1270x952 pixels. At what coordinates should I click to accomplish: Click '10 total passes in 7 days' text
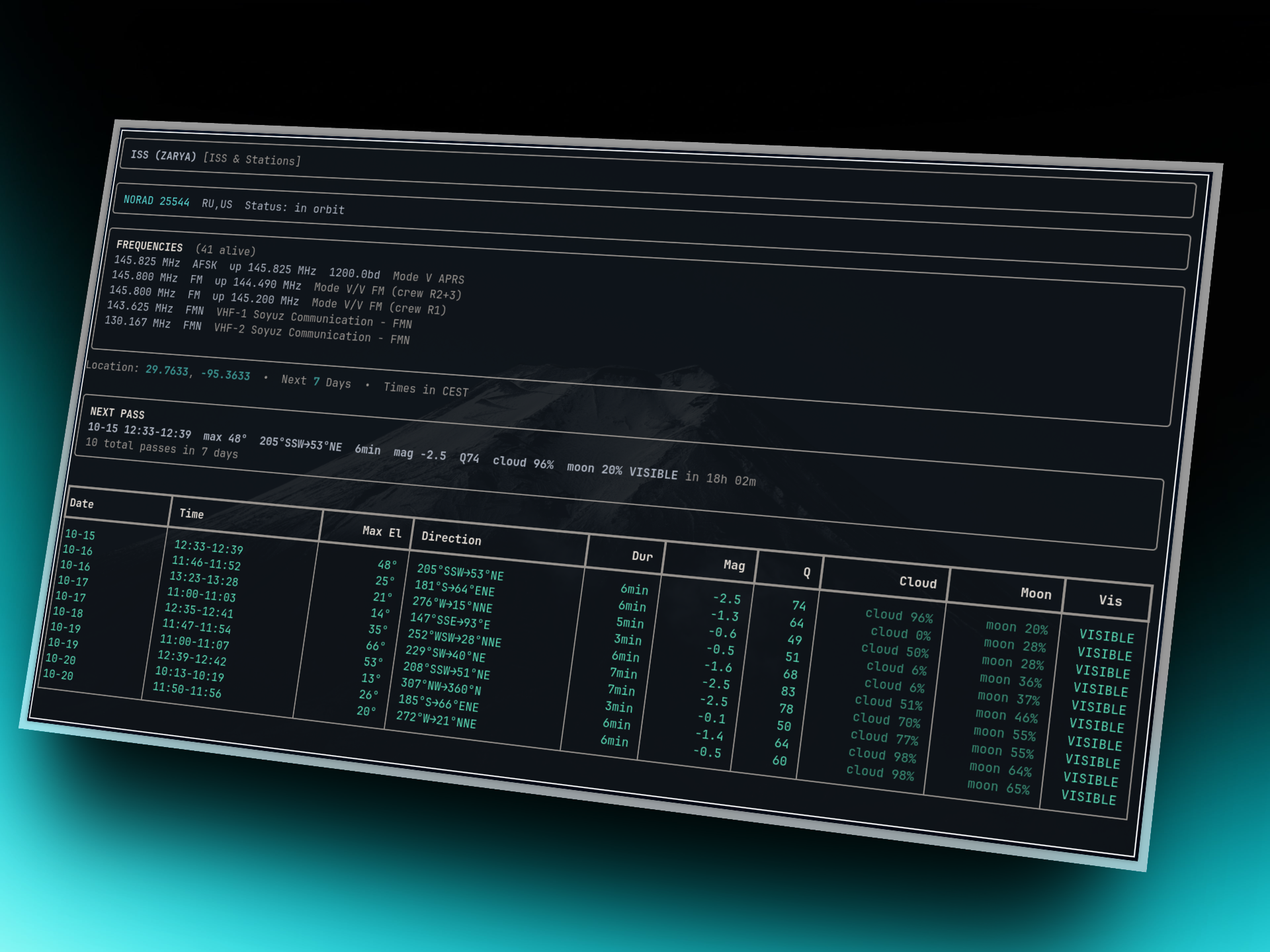pos(161,448)
